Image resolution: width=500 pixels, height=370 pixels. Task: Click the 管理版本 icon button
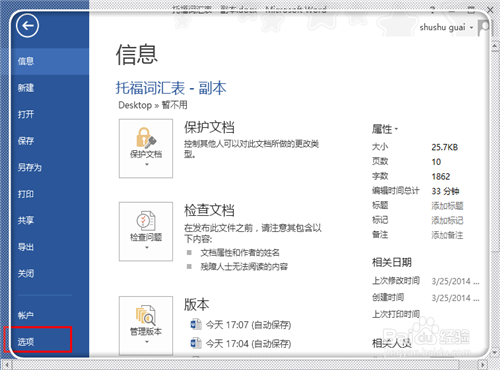tap(146, 325)
